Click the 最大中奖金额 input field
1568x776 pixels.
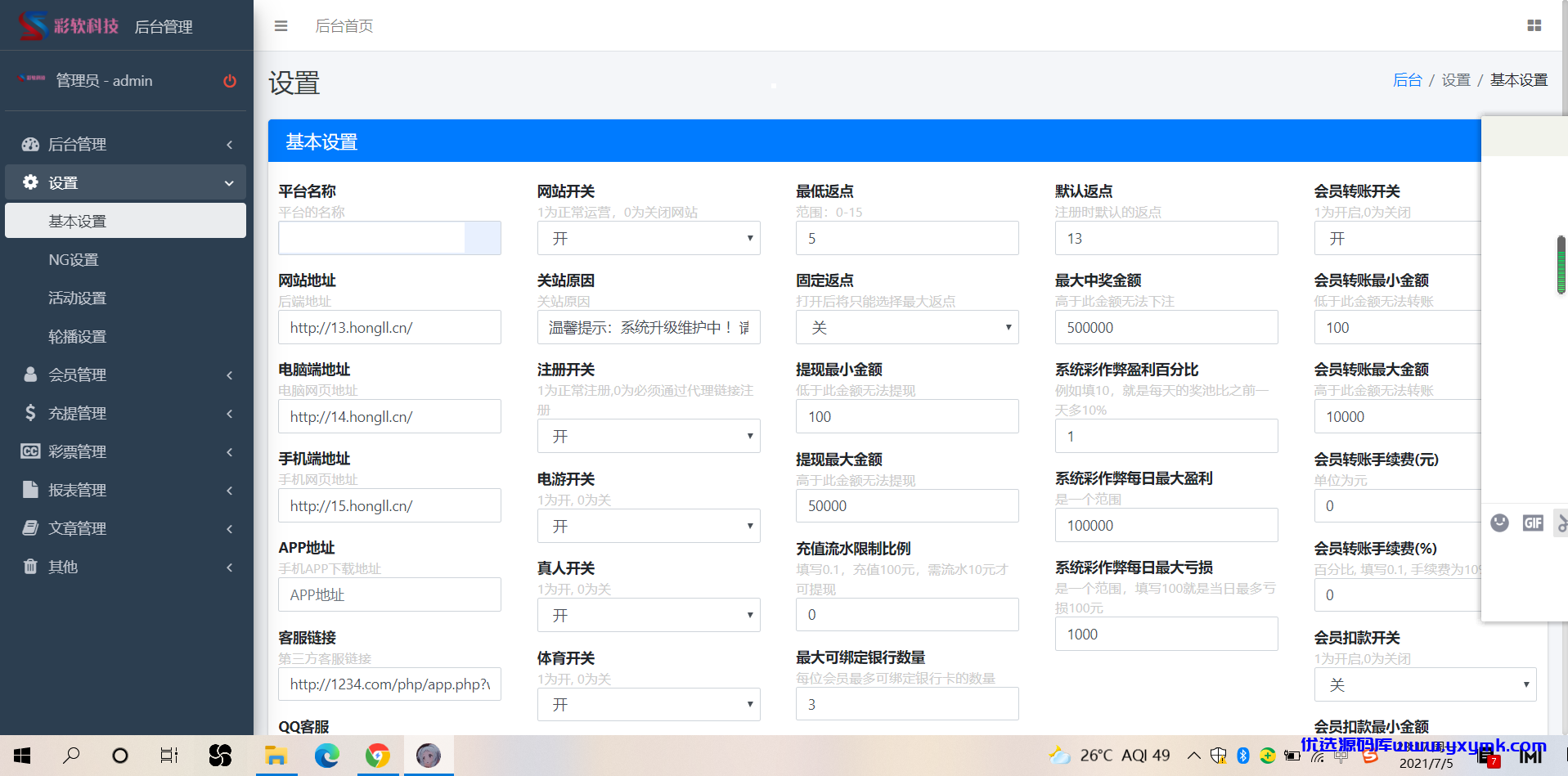pyautogui.click(x=1166, y=327)
